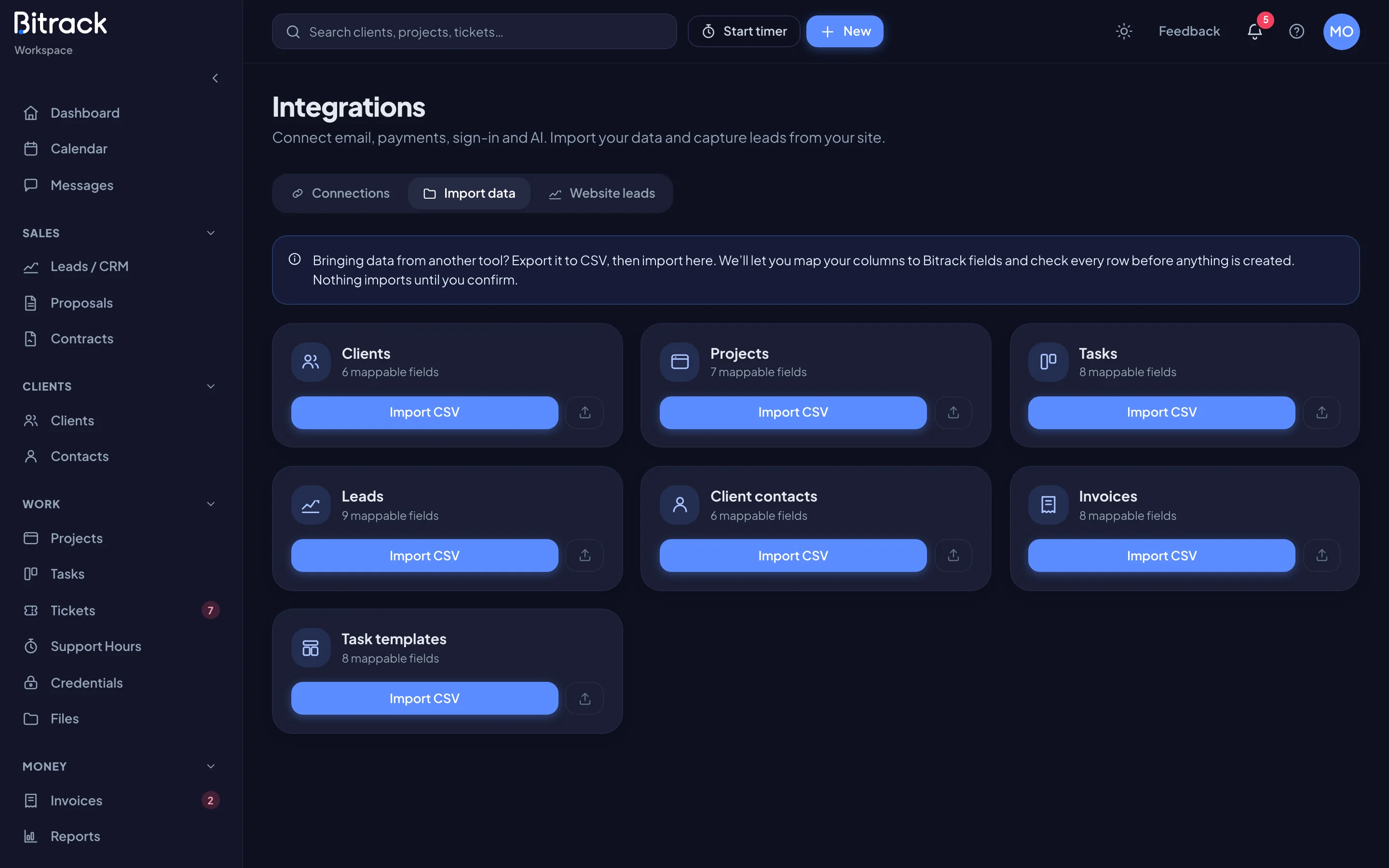Open the MO user avatar menu
The width and height of the screenshot is (1389, 868).
coord(1341,31)
